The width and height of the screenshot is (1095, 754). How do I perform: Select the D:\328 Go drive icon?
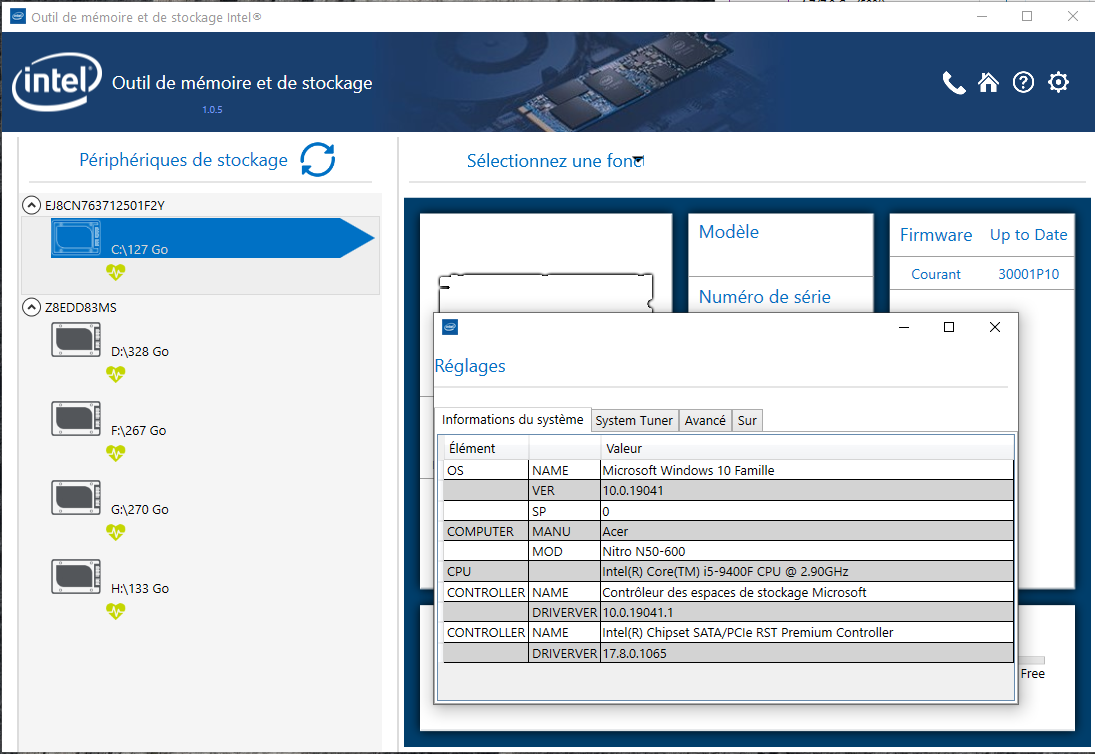click(x=75, y=340)
